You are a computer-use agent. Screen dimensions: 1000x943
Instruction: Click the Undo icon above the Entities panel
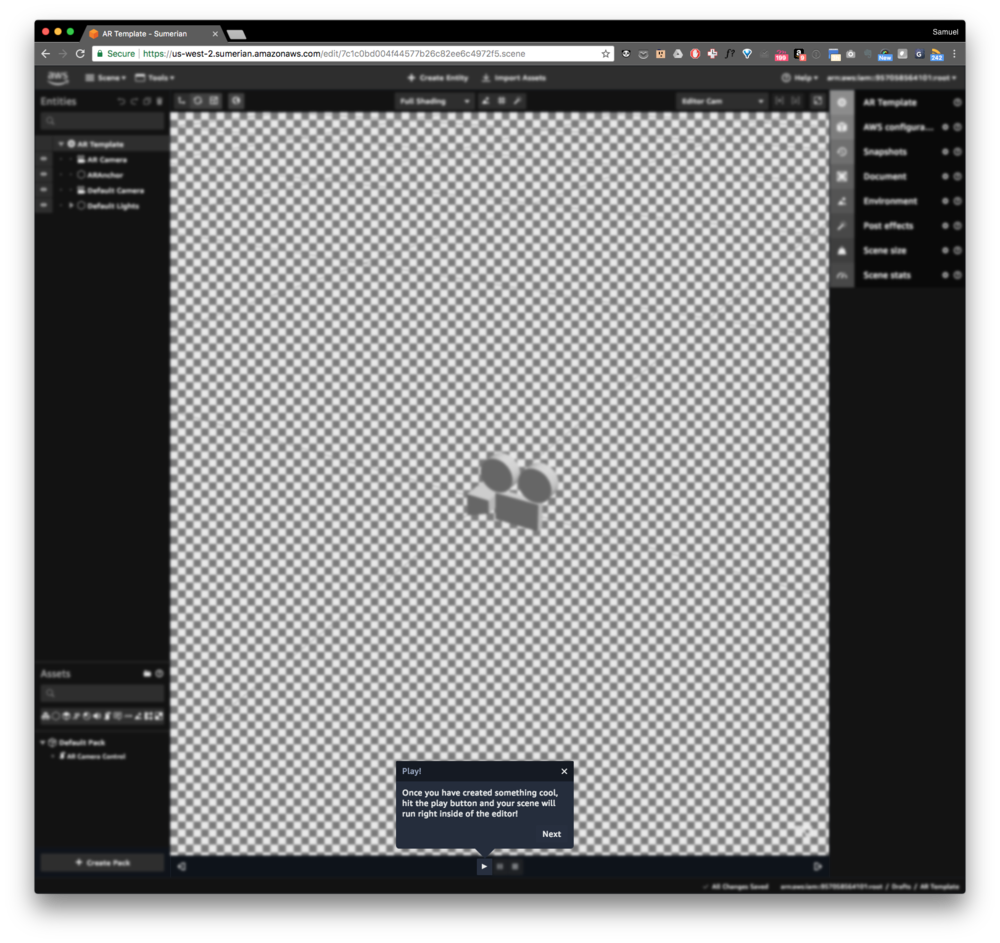121,101
